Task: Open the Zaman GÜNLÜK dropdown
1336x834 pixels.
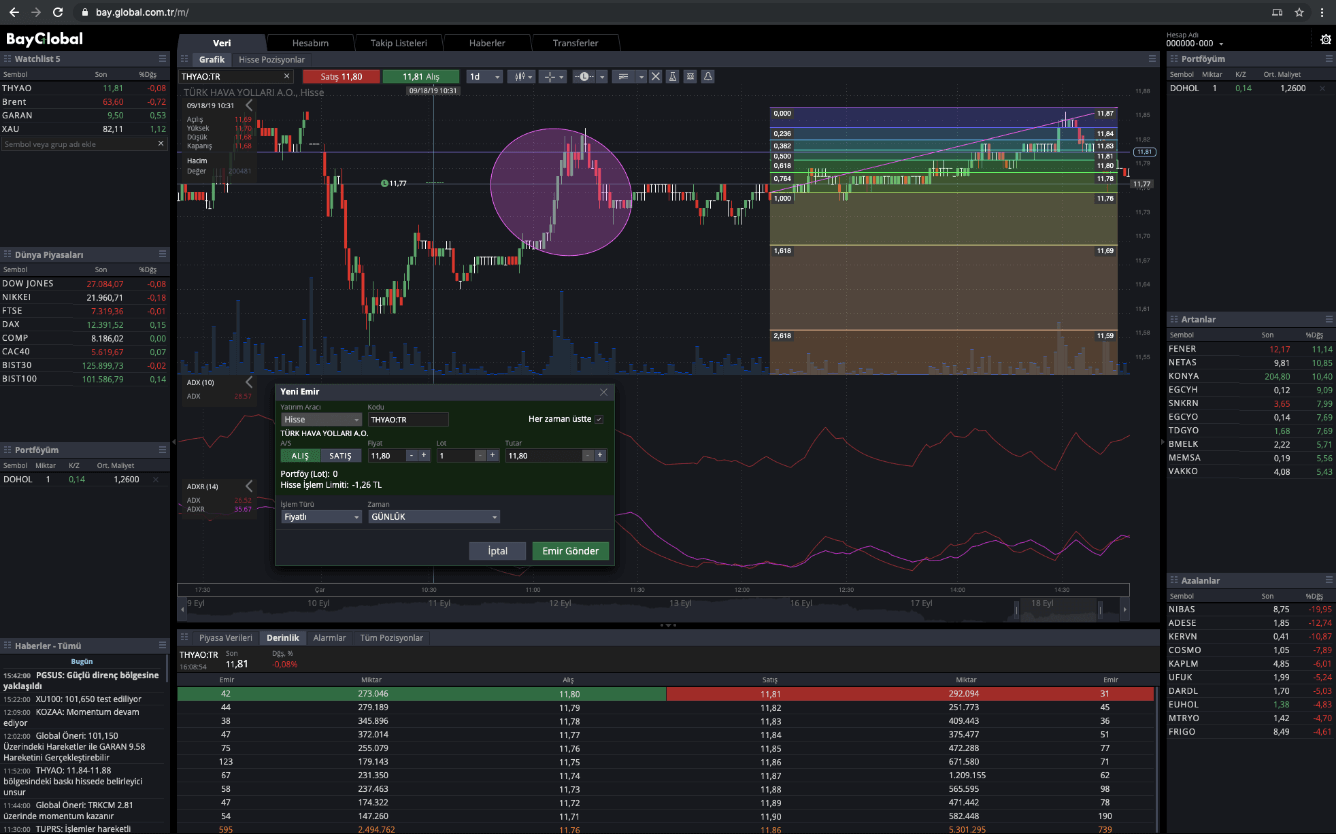Action: 434,517
